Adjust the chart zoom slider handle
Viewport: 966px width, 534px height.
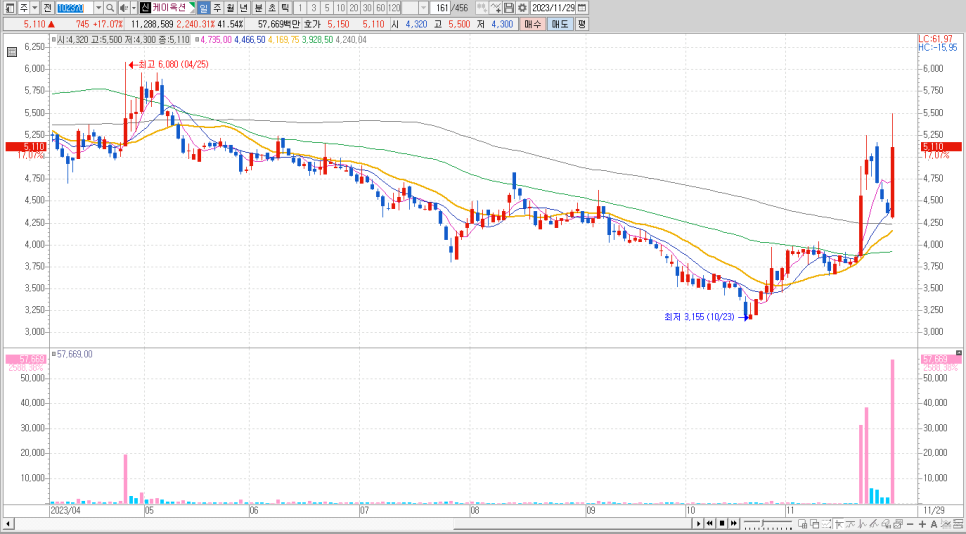(763, 523)
